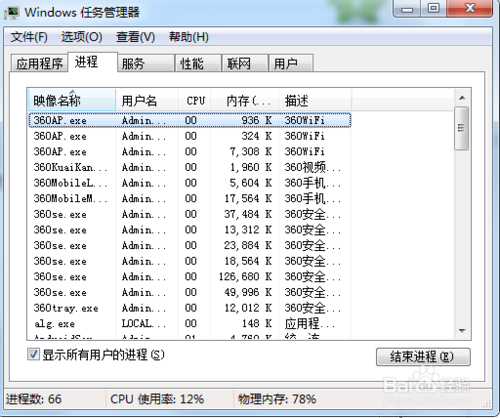Switch to the 服务 tab

pyautogui.click(x=146, y=63)
